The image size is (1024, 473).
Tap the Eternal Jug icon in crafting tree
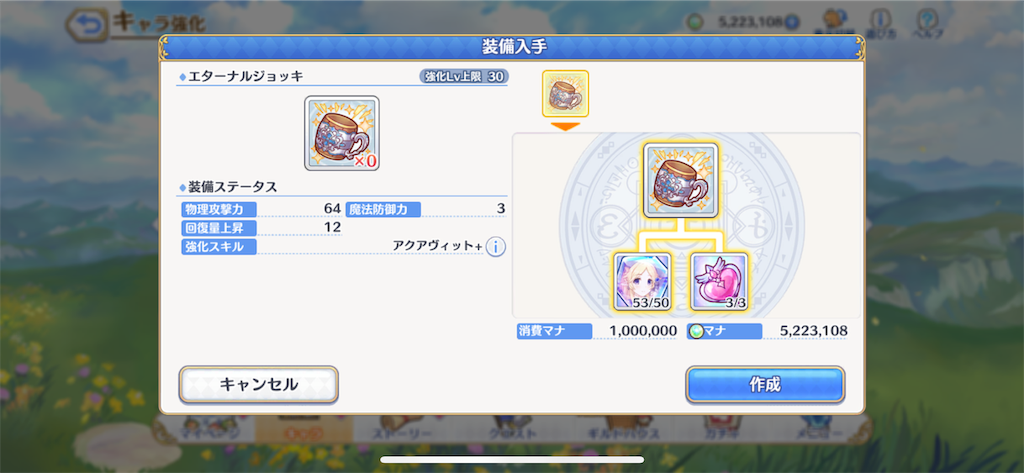click(680, 181)
